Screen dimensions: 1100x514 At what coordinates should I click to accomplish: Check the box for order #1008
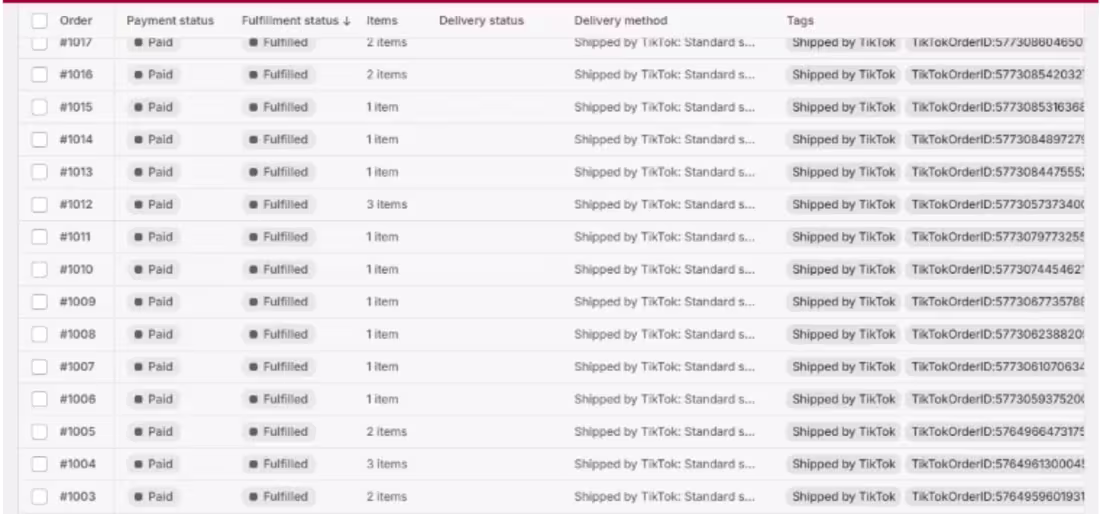[x=39, y=334]
